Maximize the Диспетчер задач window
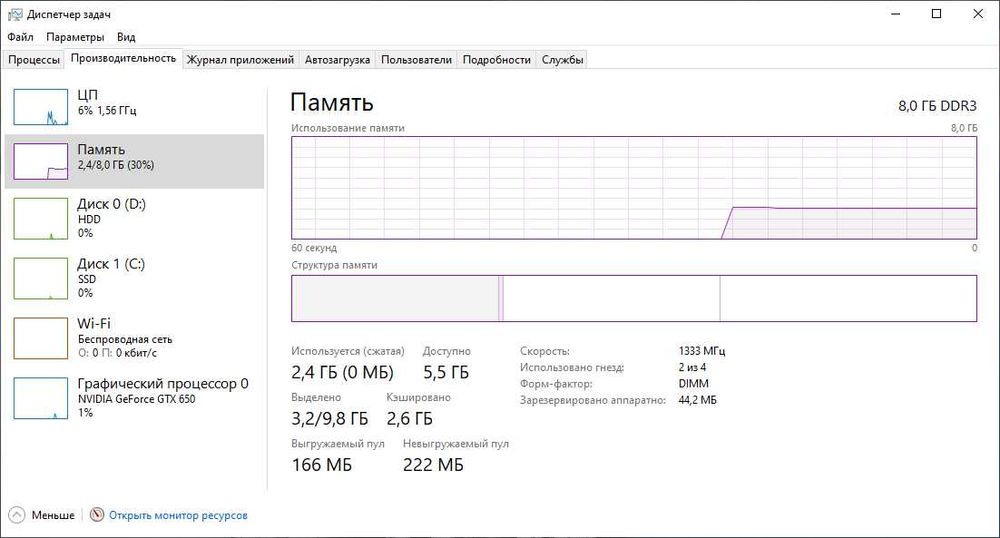The height and width of the screenshot is (538, 1000). pyautogui.click(x=936, y=14)
